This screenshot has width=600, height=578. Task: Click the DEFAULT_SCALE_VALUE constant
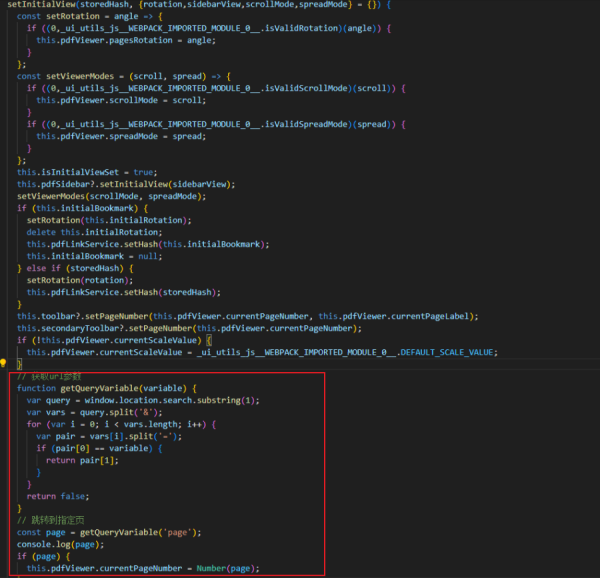point(447,352)
